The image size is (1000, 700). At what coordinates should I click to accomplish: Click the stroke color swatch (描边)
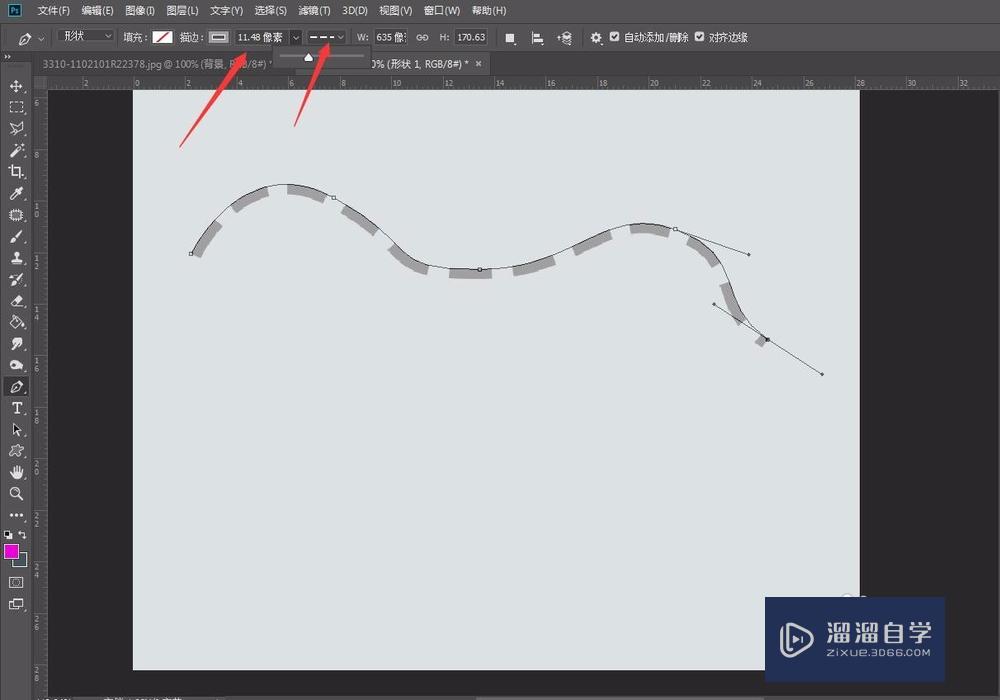[219, 37]
